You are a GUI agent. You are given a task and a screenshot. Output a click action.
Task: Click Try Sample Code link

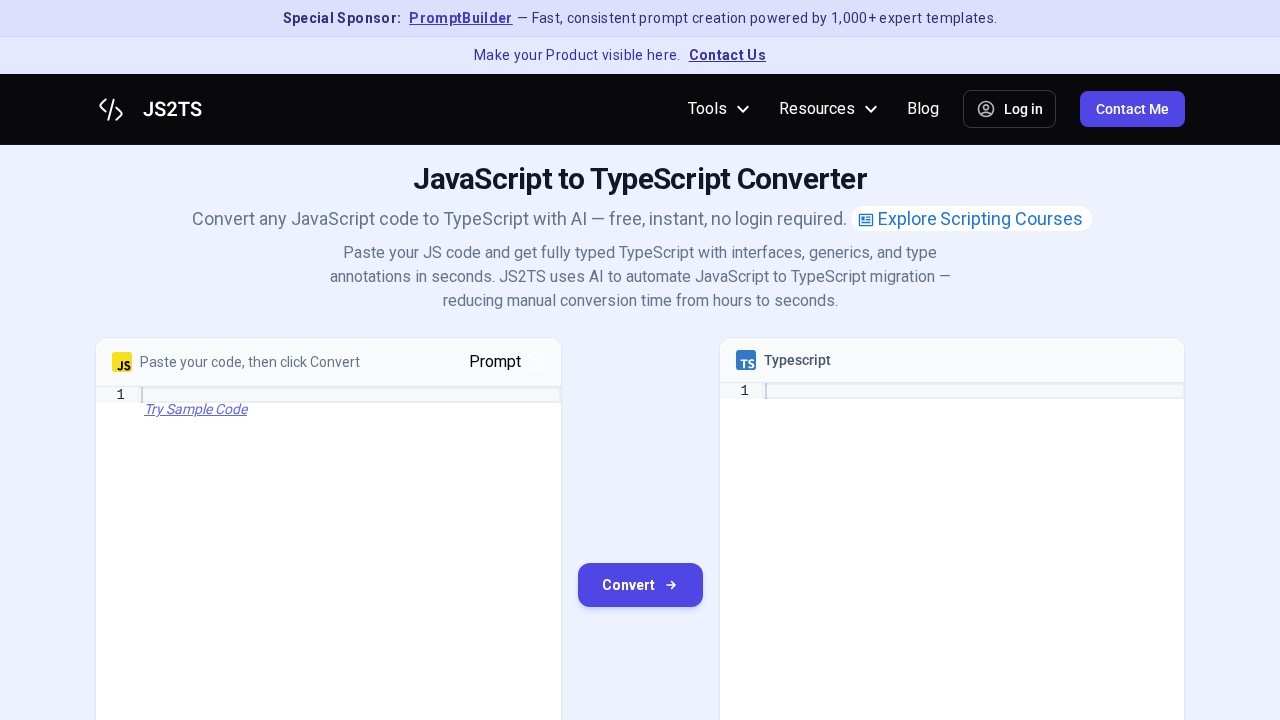pyautogui.click(x=196, y=410)
